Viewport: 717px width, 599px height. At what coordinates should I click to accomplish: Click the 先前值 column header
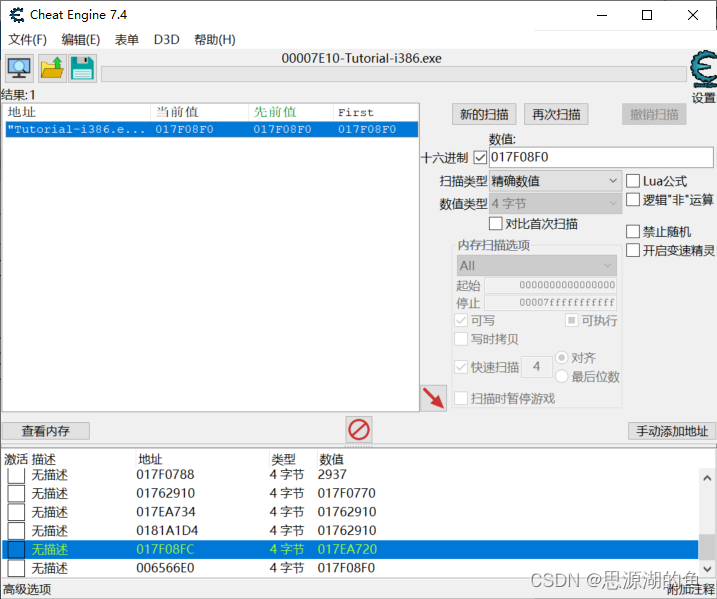click(x=291, y=112)
